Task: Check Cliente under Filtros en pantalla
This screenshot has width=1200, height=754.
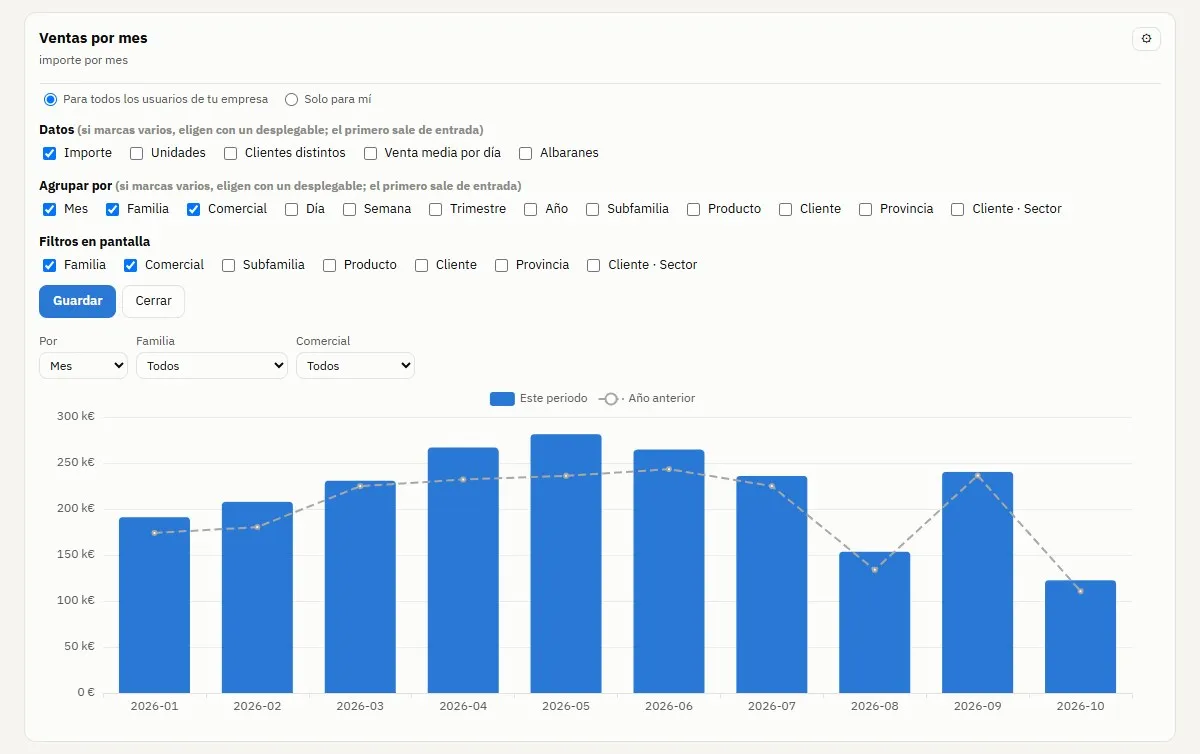Action: coord(422,265)
